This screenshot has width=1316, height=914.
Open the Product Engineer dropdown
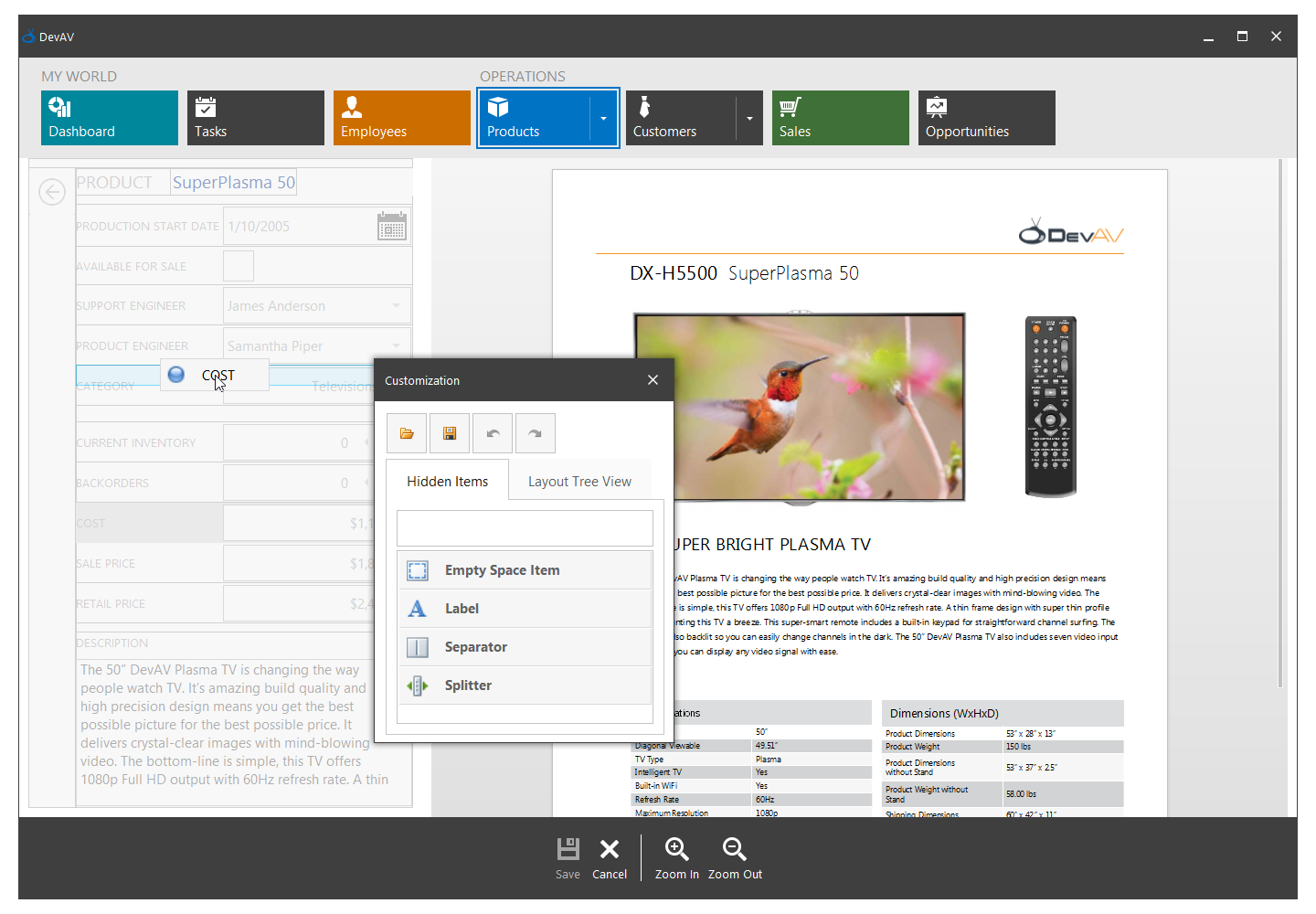(397, 346)
